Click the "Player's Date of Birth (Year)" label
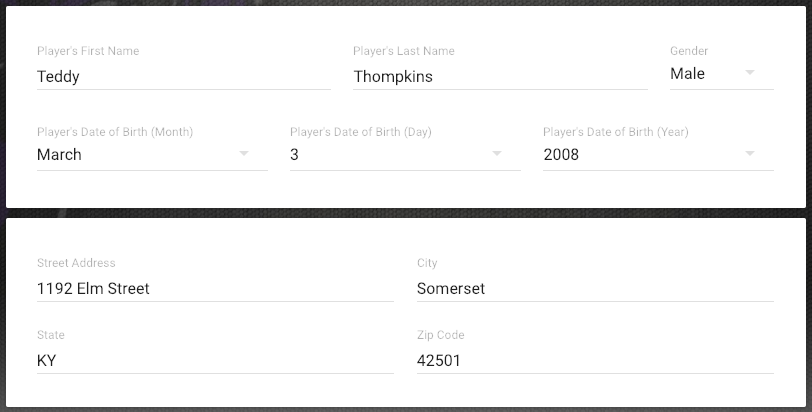812x412 pixels. (615, 132)
